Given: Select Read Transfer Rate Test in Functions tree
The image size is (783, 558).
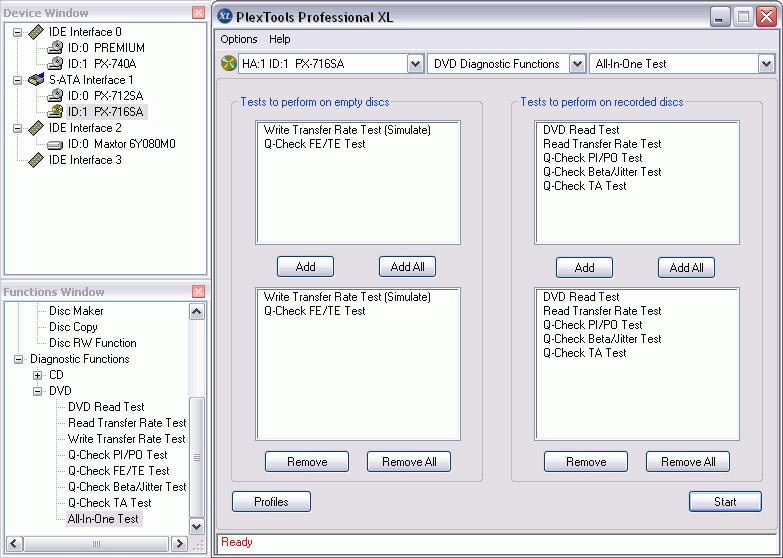Looking at the screenshot, I should (127, 423).
